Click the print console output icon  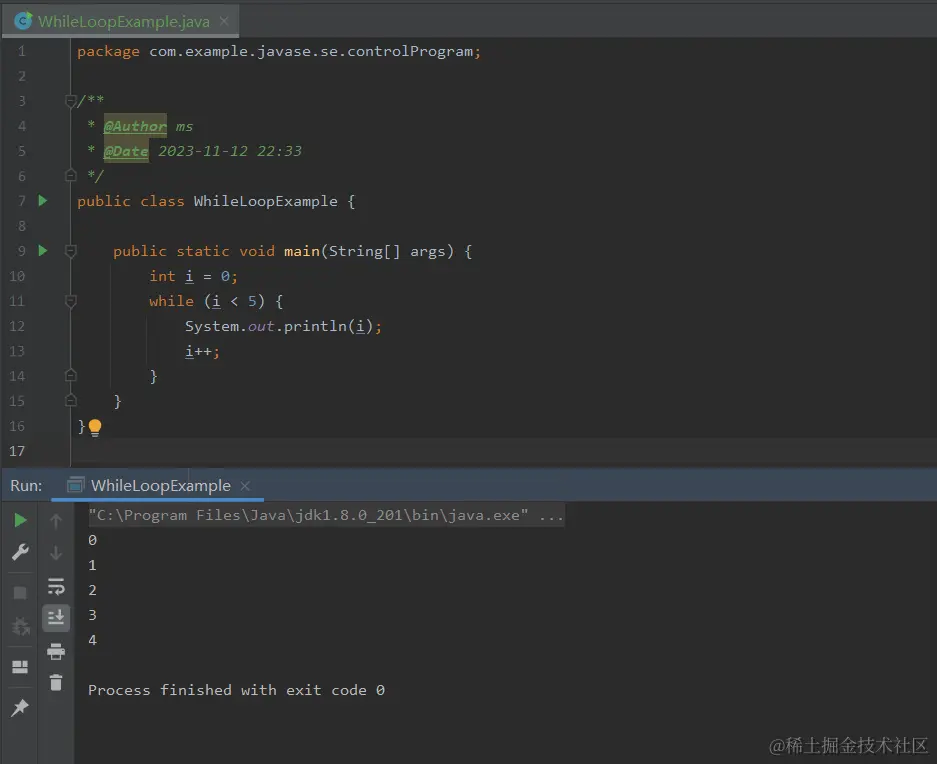[56, 651]
